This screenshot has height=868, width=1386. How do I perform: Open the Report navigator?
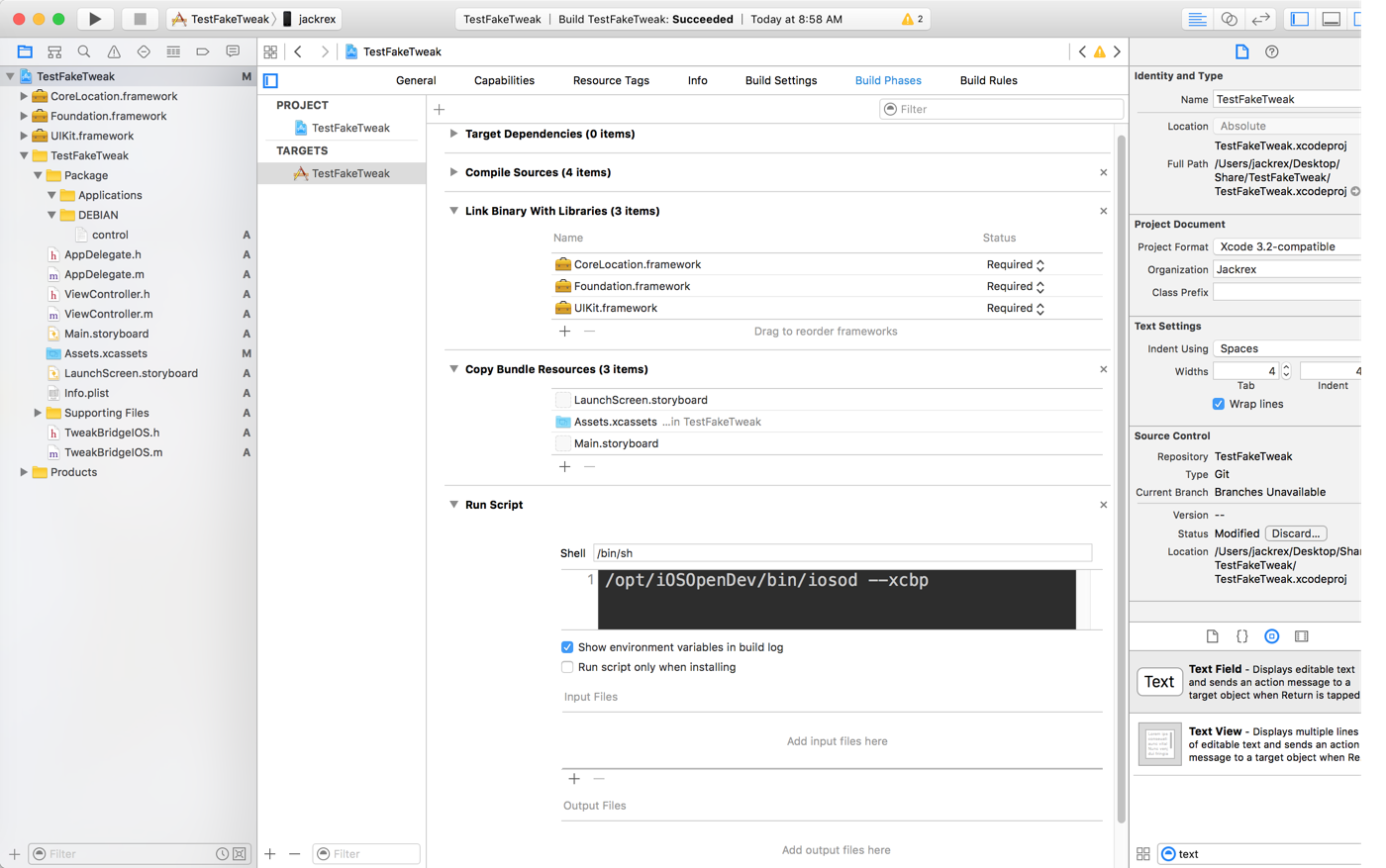click(x=233, y=51)
